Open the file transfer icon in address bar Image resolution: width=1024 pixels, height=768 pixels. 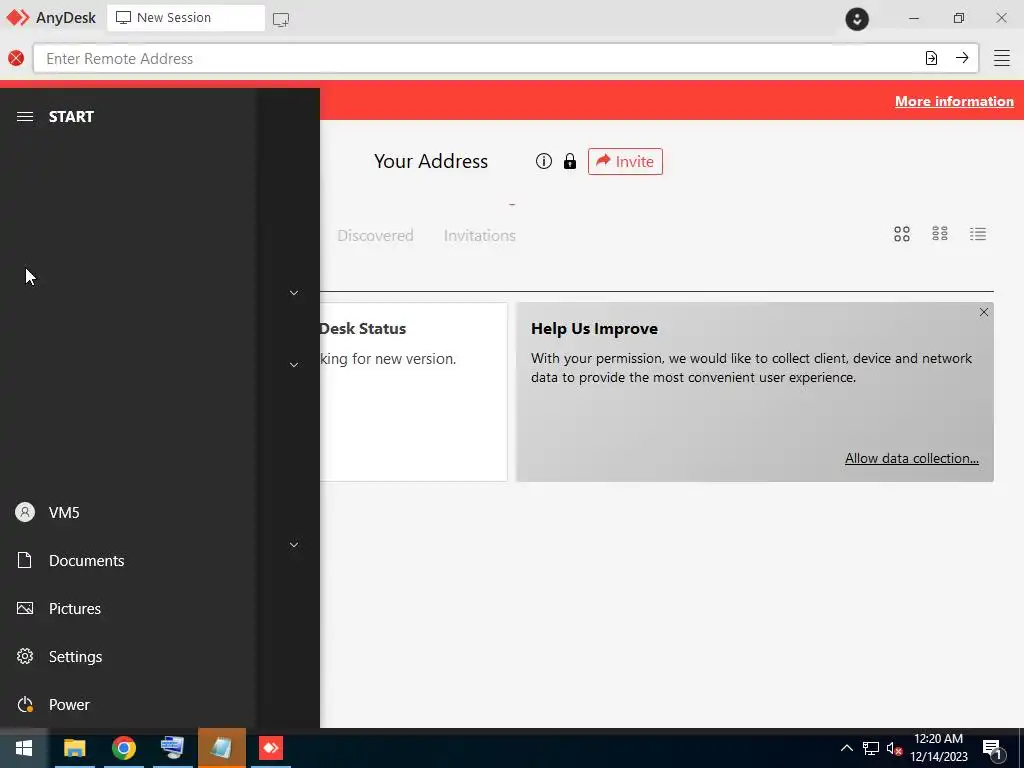tap(931, 58)
